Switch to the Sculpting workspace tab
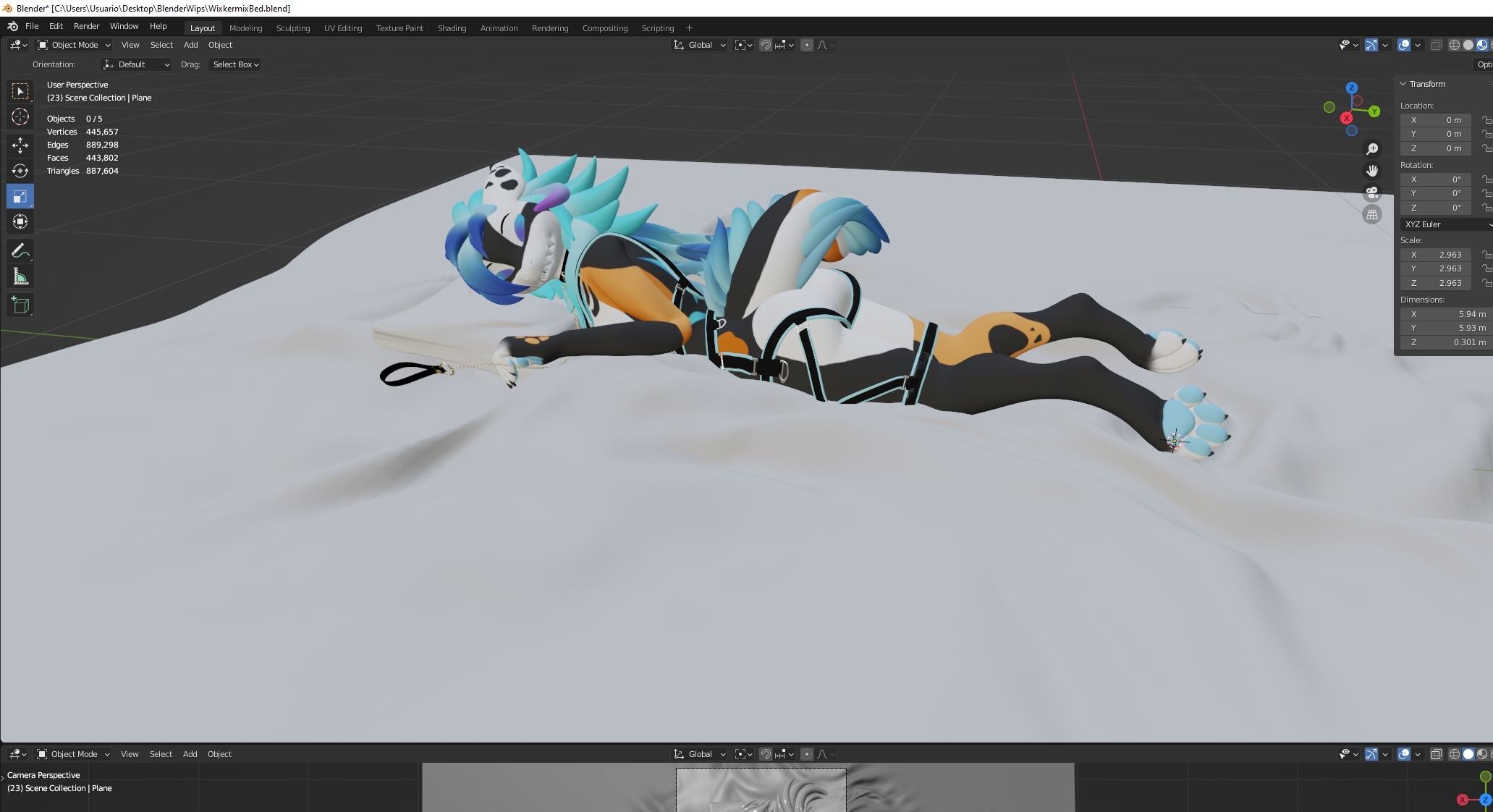 293,28
